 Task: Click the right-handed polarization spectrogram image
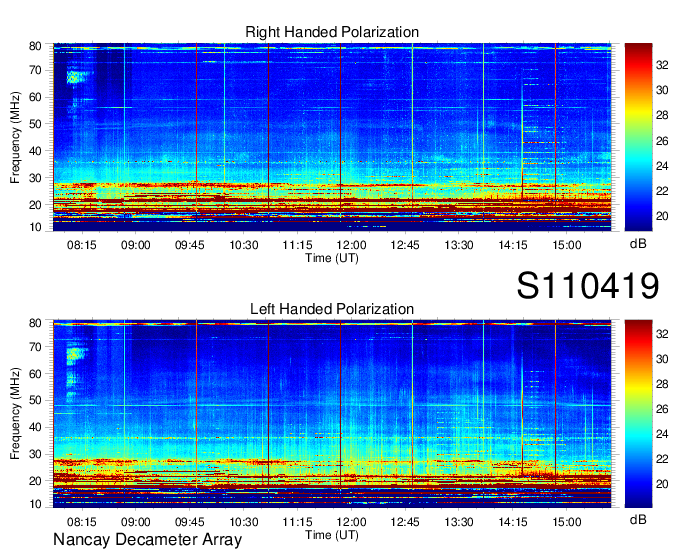[332, 137]
